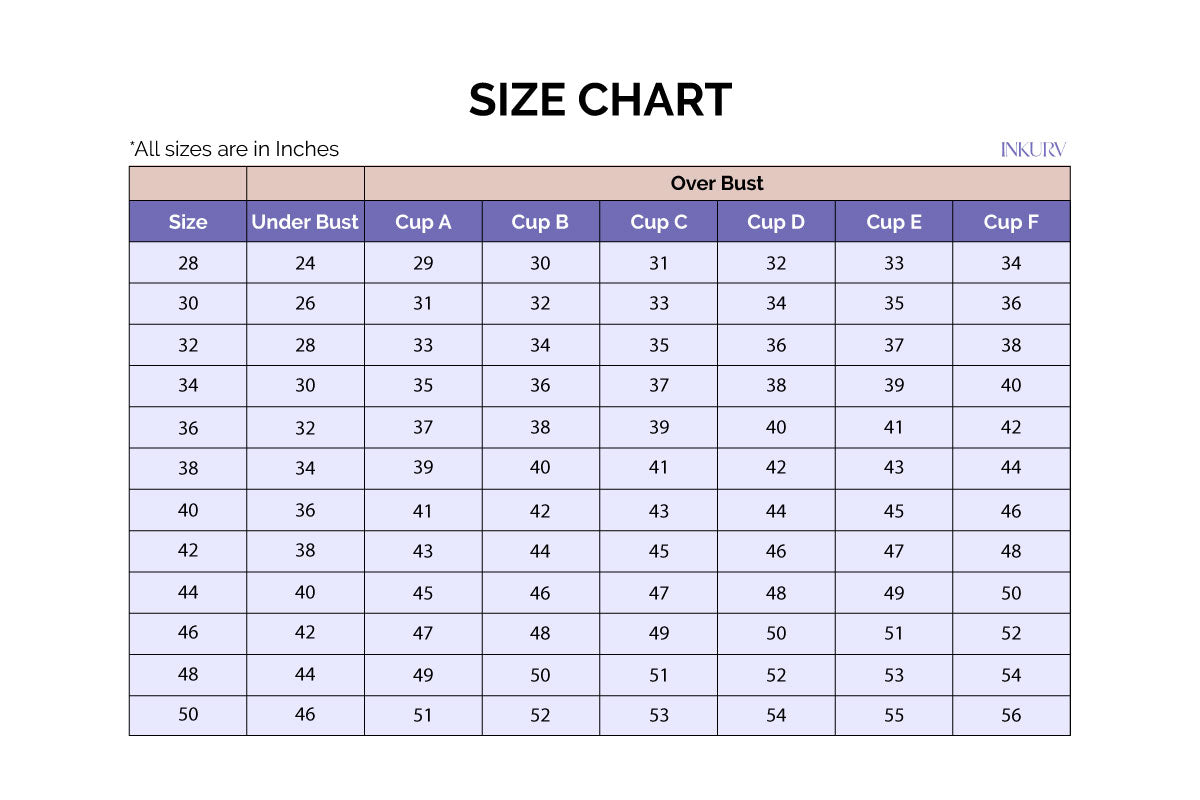Click the Cup D column header
The height and width of the screenshot is (800, 1200).
coord(776,222)
